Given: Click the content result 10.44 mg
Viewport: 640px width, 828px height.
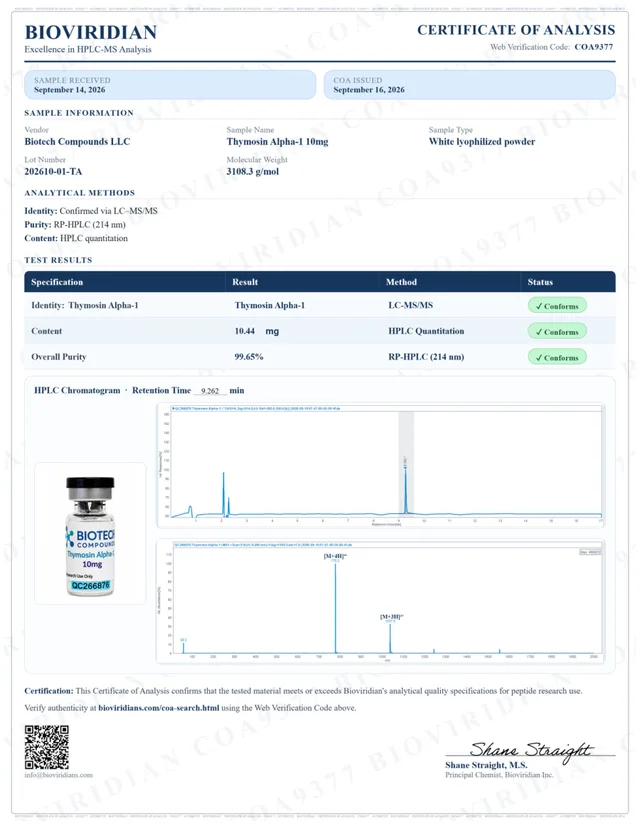Looking at the screenshot, I should click(257, 331).
